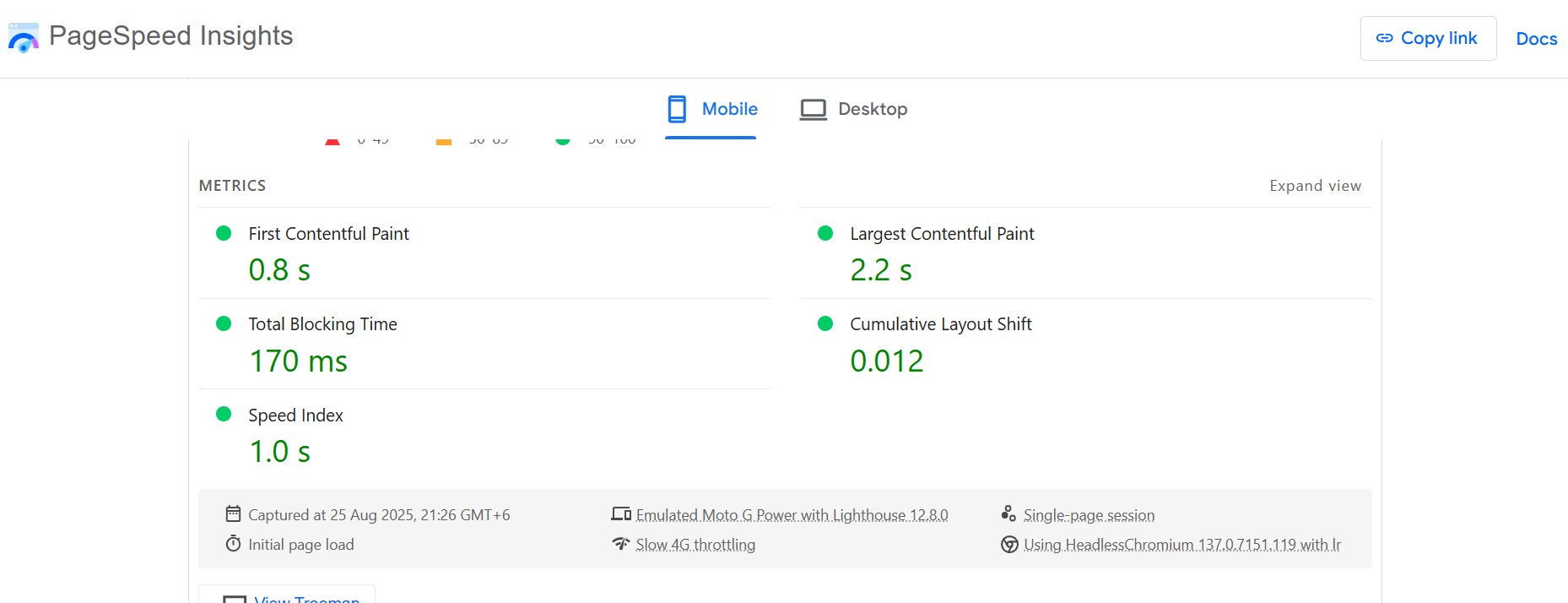Viewport: 1568px width, 603px height.
Task: Click the green dot beside Speed Index
Action: pyautogui.click(x=224, y=414)
